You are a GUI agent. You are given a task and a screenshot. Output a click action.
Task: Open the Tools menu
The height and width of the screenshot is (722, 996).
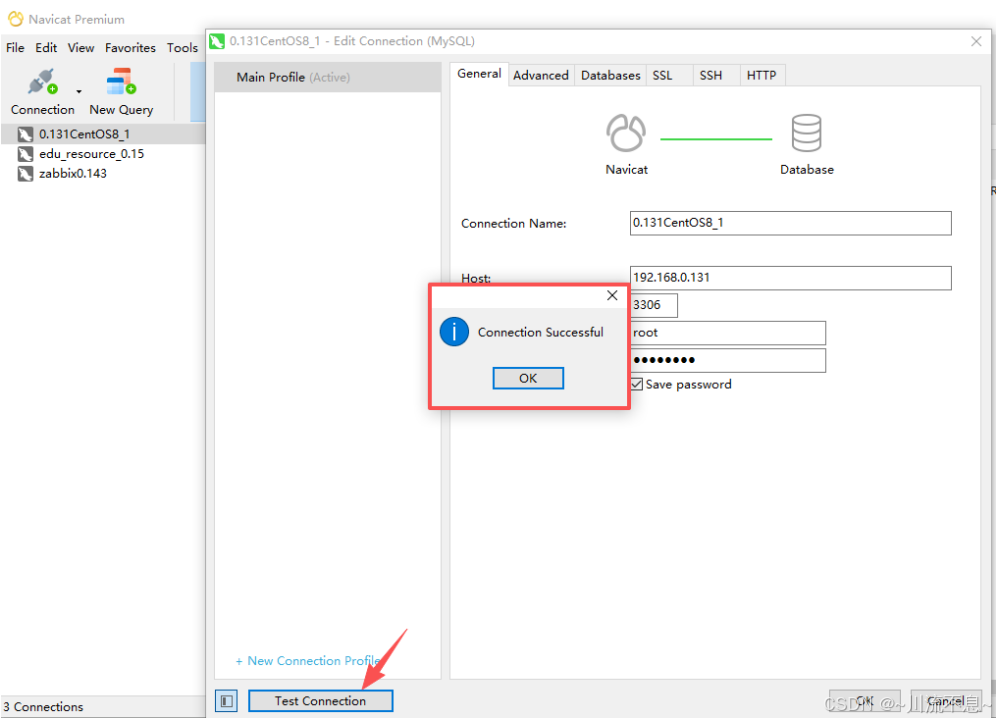[x=182, y=48]
